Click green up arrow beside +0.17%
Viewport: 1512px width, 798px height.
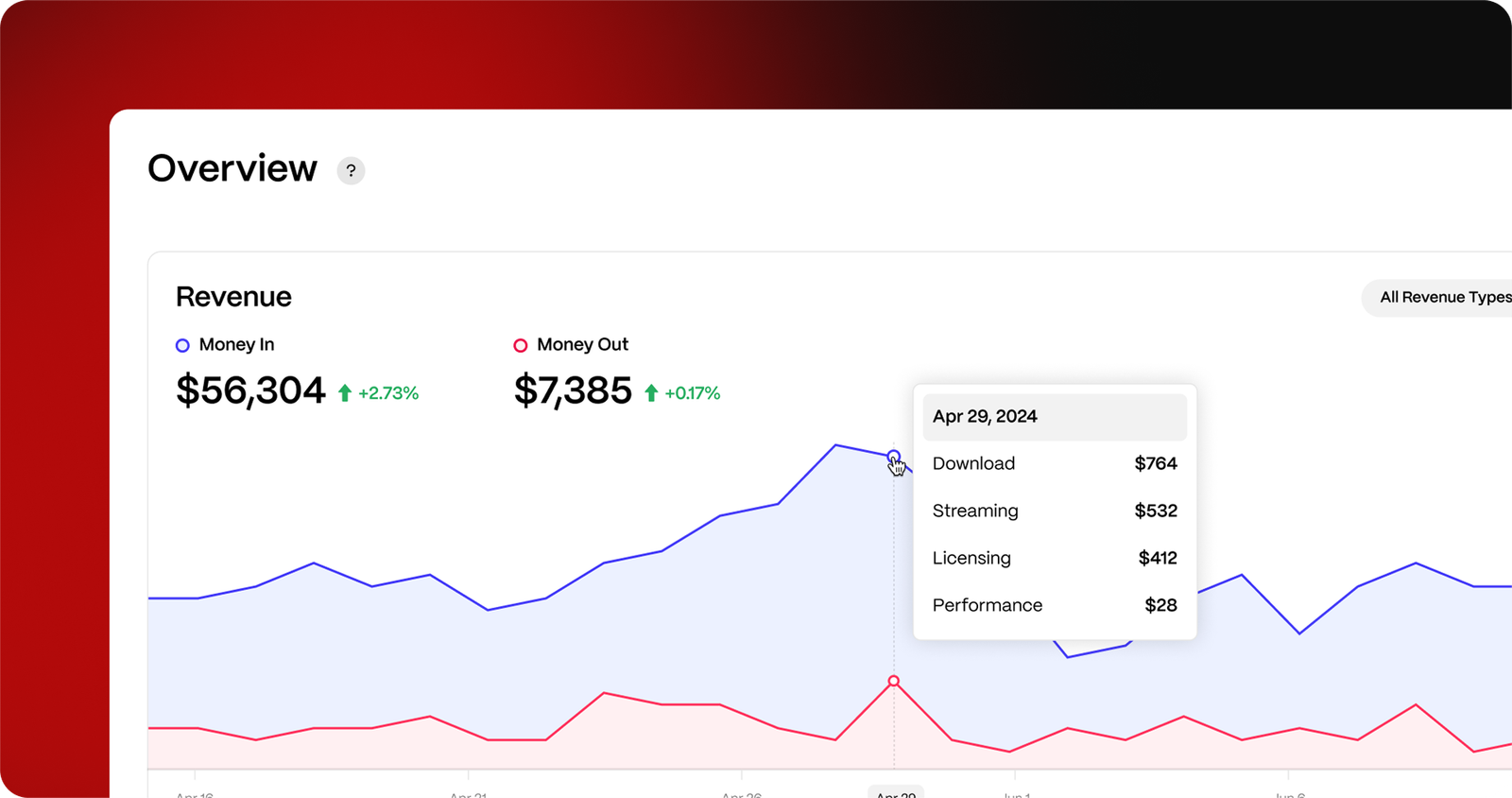coord(651,393)
